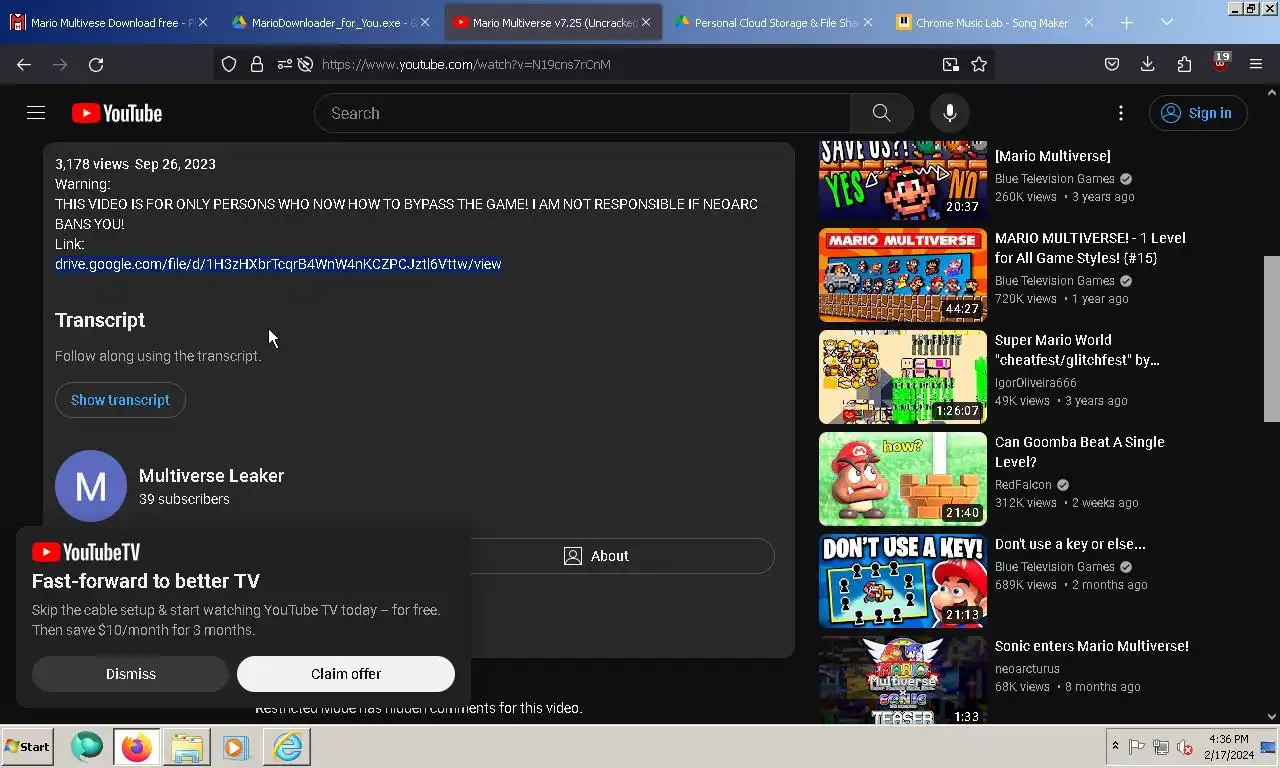Click the YouTube search magnifier button
This screenshot has height=768, width=1280.
coord(881,113)
